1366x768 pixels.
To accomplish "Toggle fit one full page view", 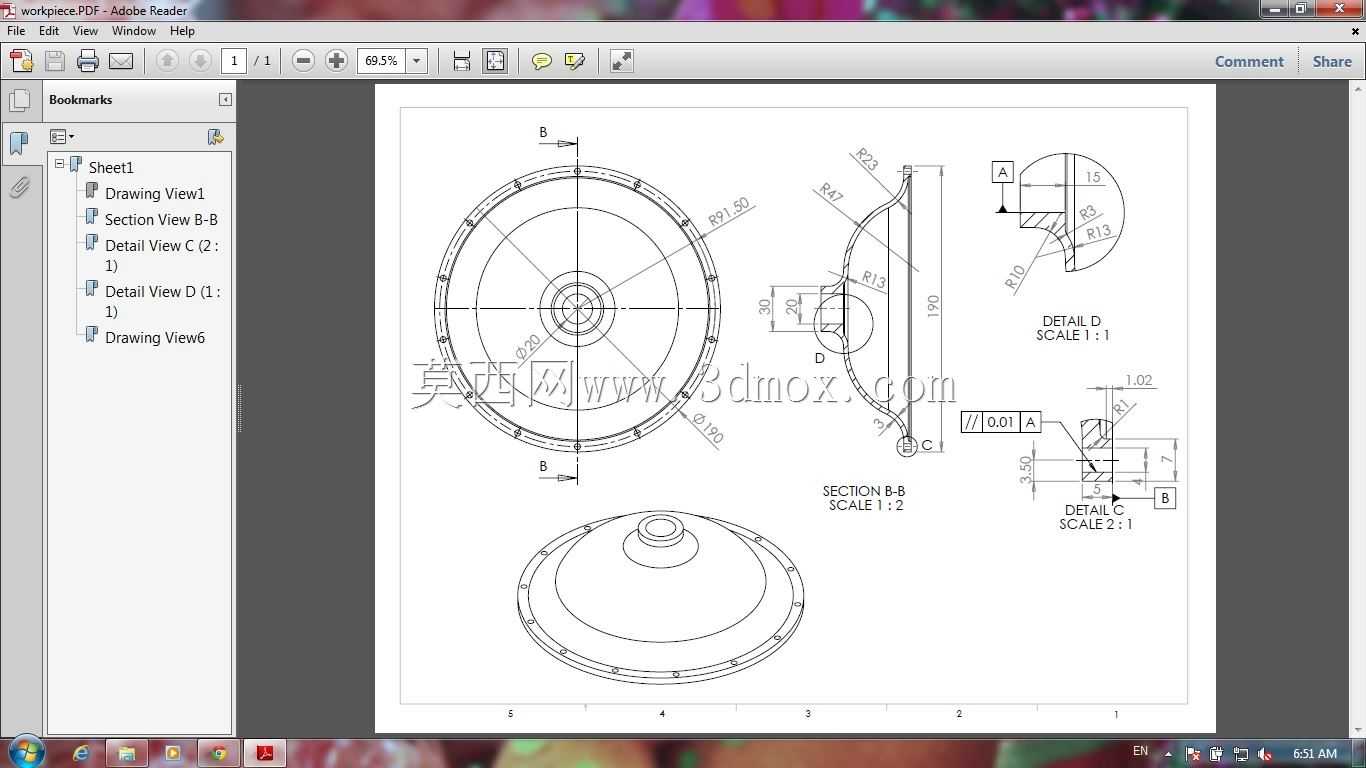I will [495, 61].
